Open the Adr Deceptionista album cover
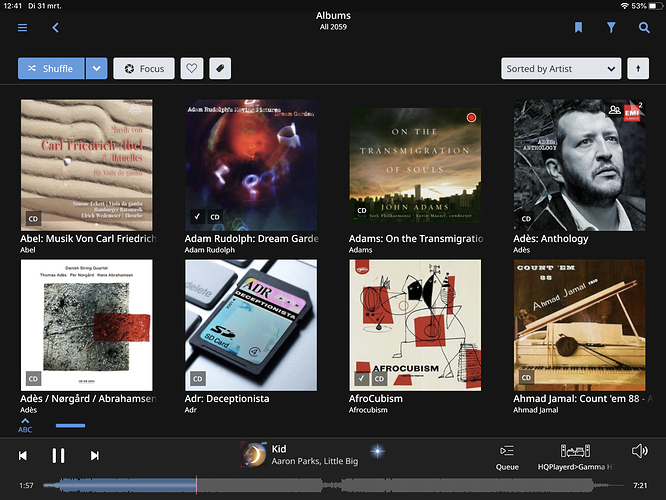 pos(251,325)
